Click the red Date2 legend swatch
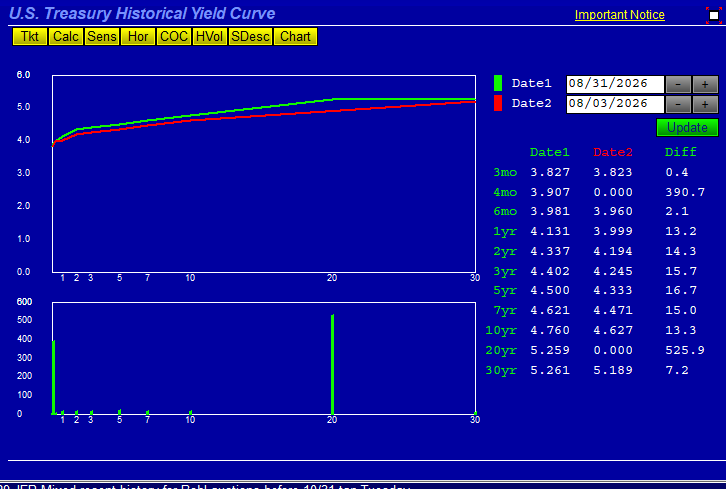The height and width of the screenshot is (489, 726). (498, 103)
